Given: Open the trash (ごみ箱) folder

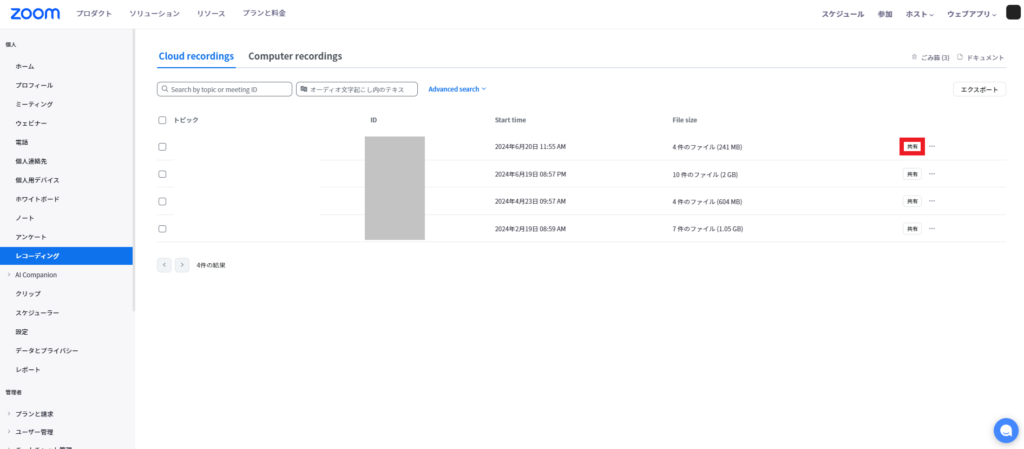Looking at the screenshot, I should tap(931, 57).
